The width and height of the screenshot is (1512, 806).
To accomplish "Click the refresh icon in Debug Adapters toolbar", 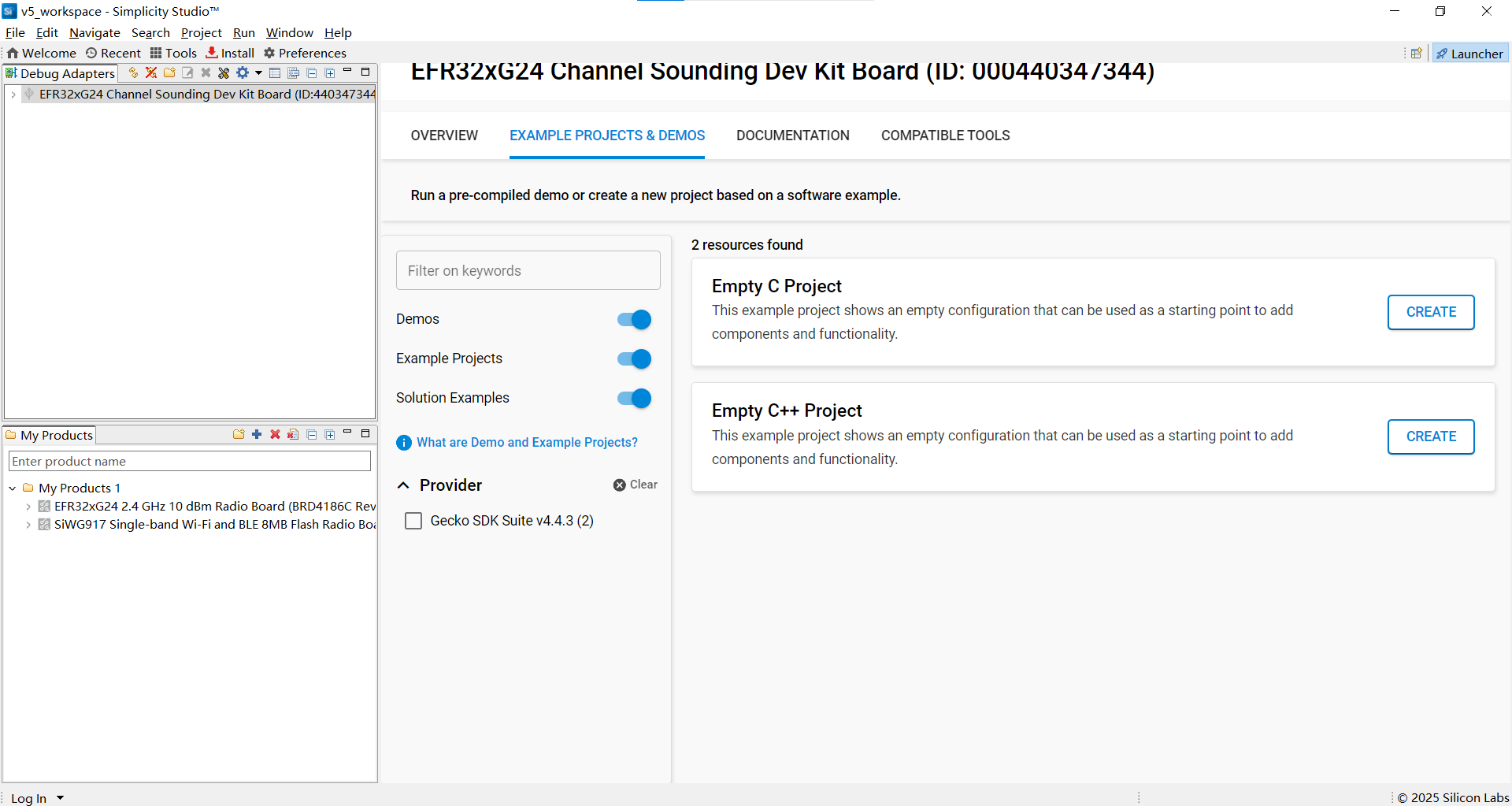I will click(x=133, y=72).
